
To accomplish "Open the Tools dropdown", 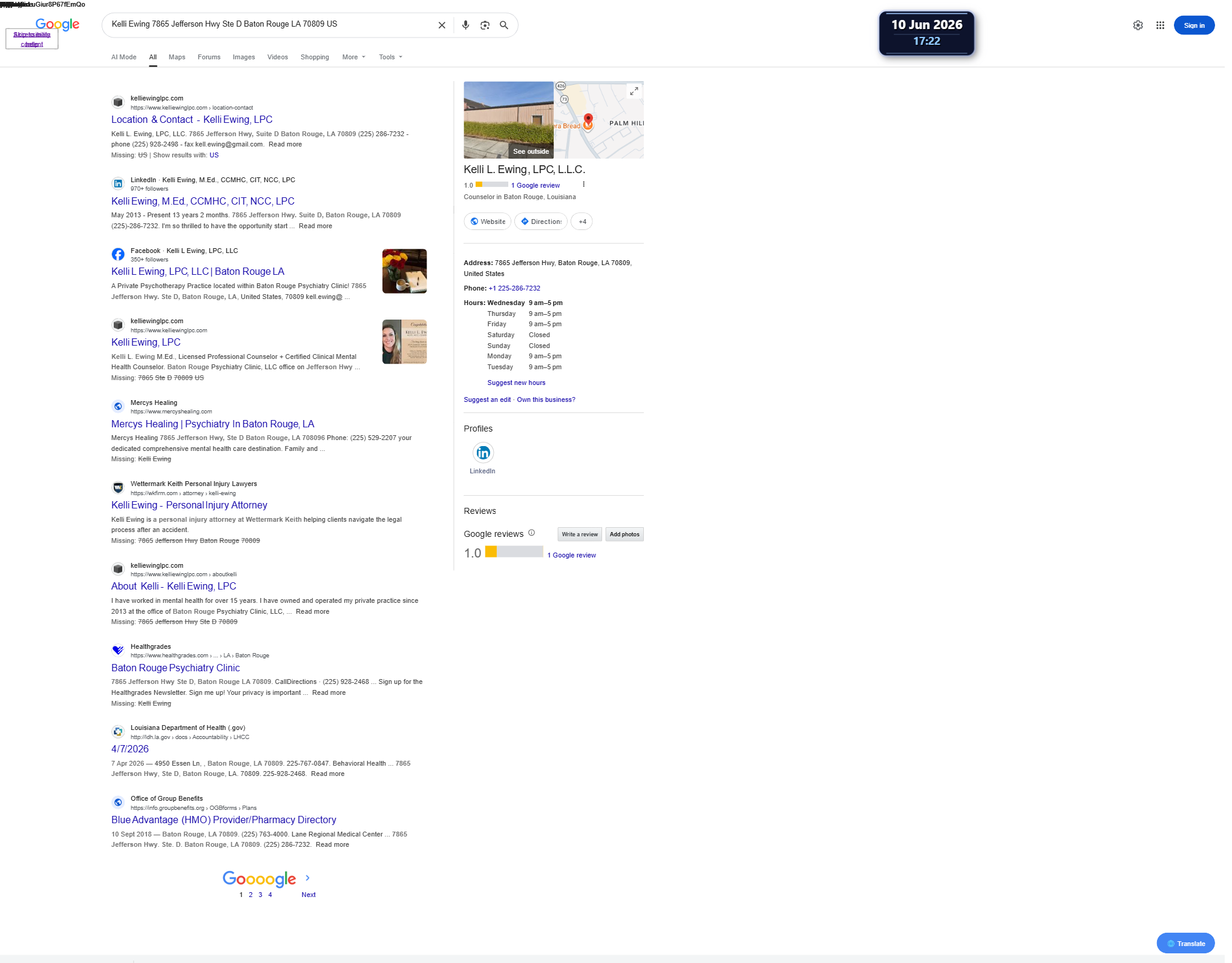I will click(x=390, y=57).
